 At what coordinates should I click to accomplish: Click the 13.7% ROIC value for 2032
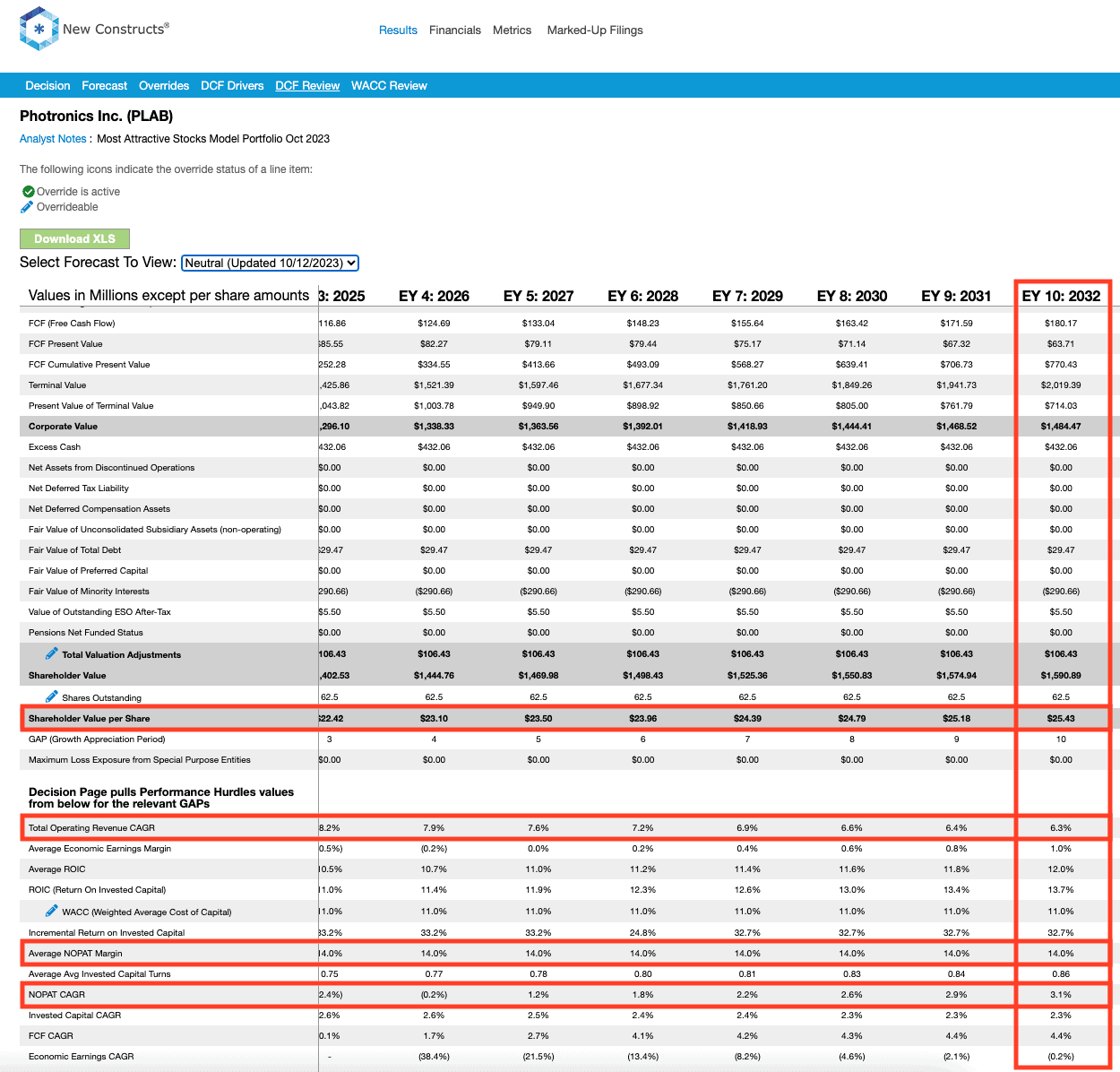(x=1061, y=890)
